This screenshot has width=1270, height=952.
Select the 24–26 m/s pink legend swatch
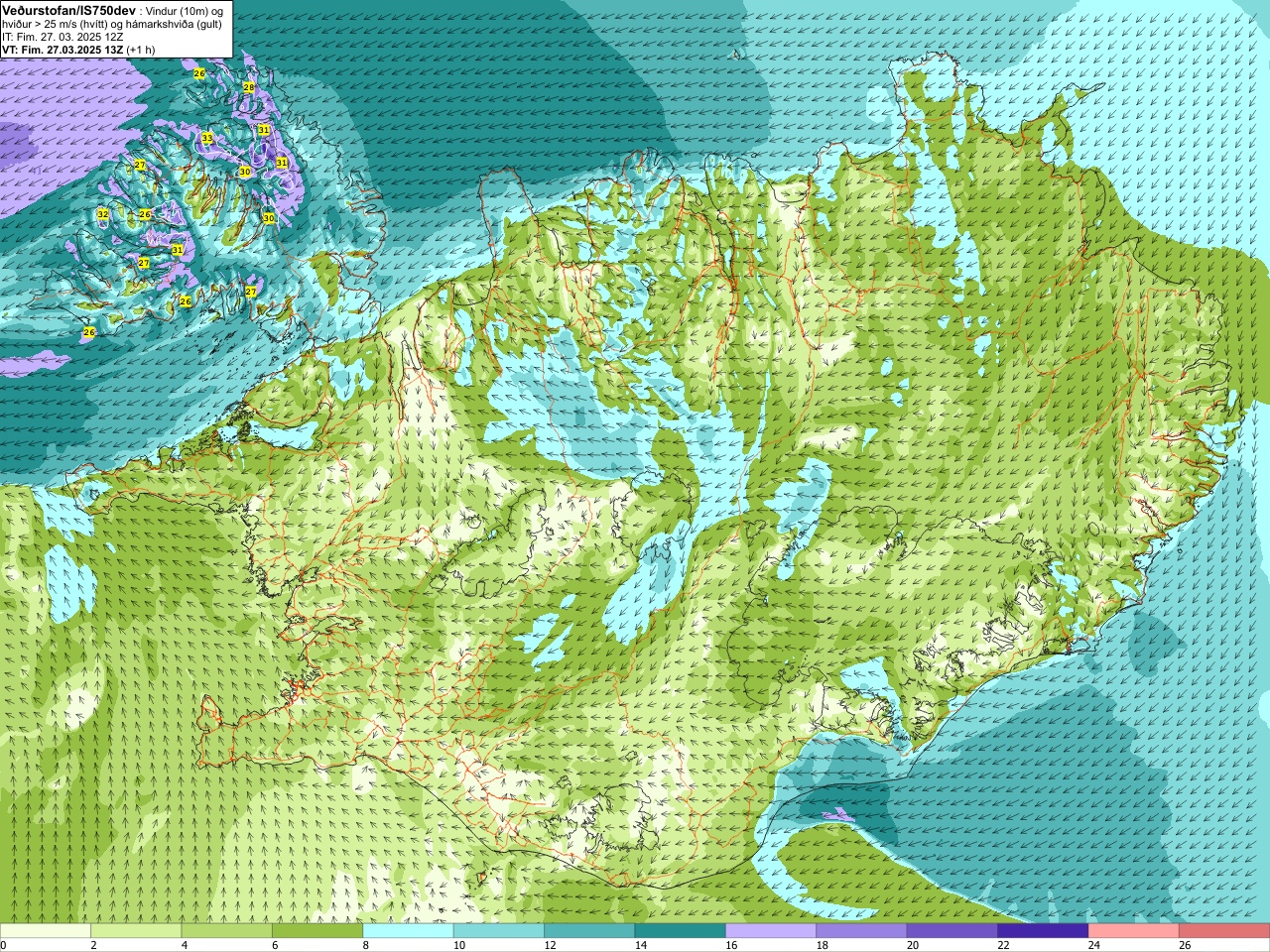pos(1133,931)
